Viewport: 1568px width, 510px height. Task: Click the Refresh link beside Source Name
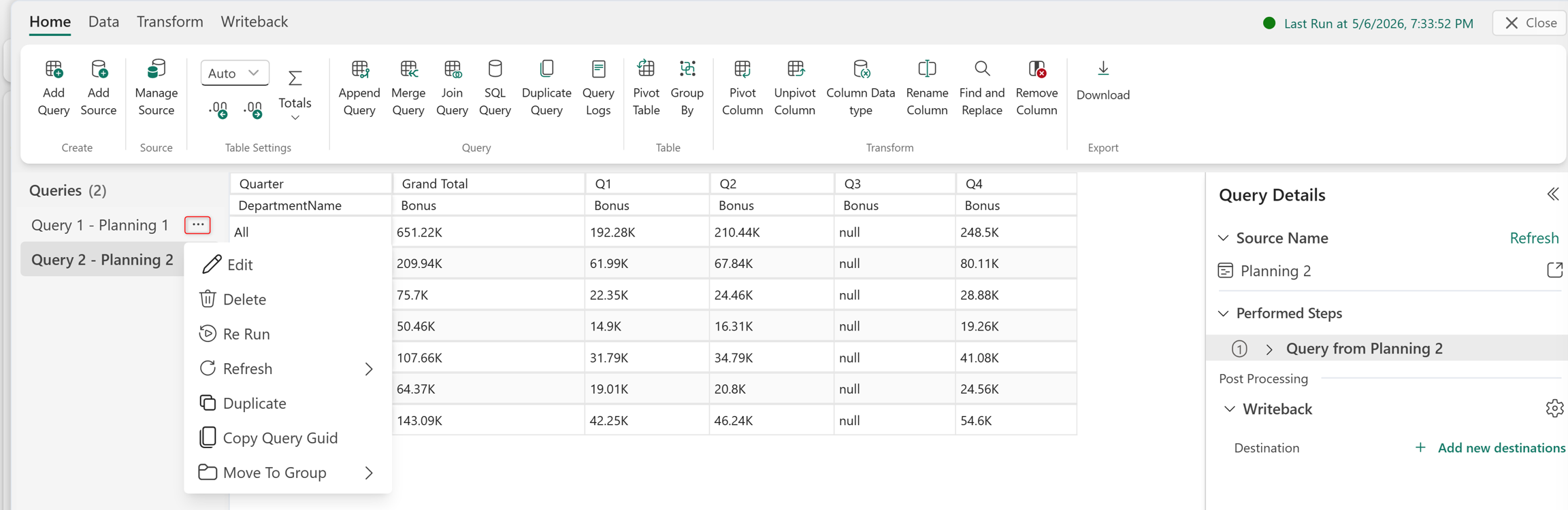click(x=1534, y=238)
